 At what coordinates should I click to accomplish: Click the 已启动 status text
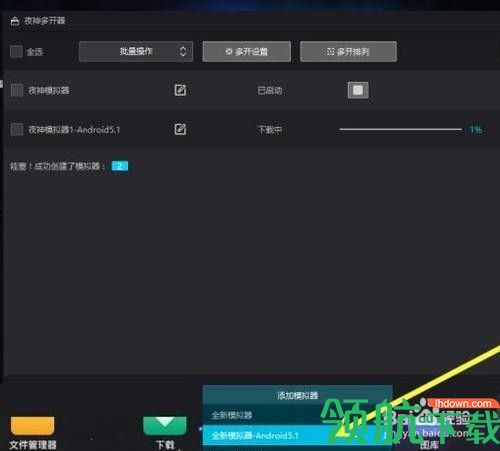(x=270, y=91)
